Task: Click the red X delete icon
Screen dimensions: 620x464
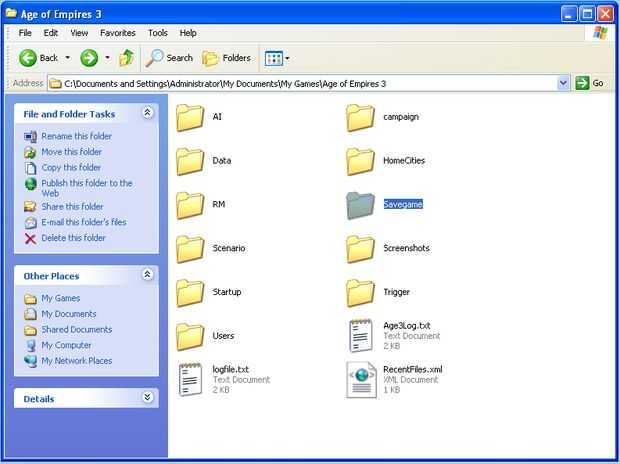Action: (30, 239)
